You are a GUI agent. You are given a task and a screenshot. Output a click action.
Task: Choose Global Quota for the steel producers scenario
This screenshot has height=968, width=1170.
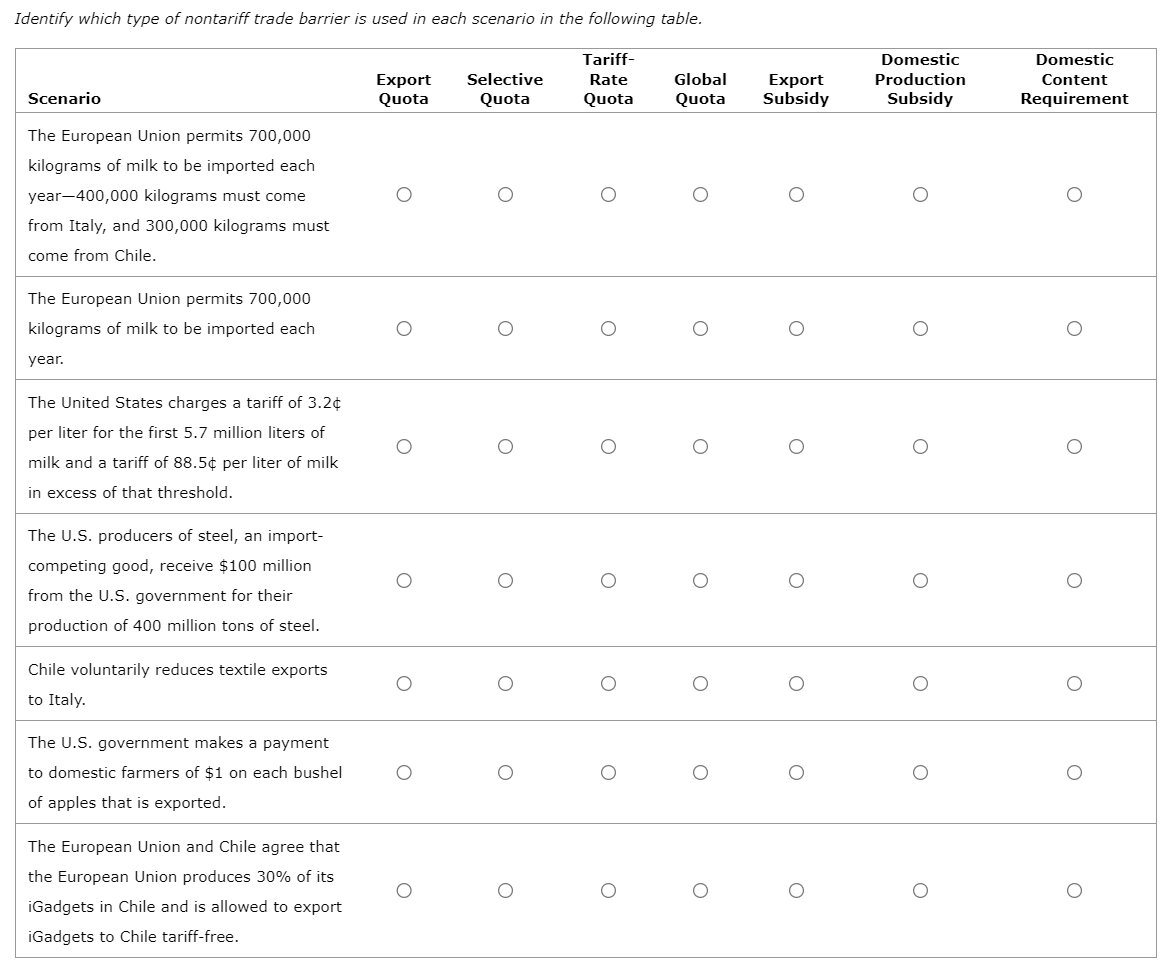(701, 580)
